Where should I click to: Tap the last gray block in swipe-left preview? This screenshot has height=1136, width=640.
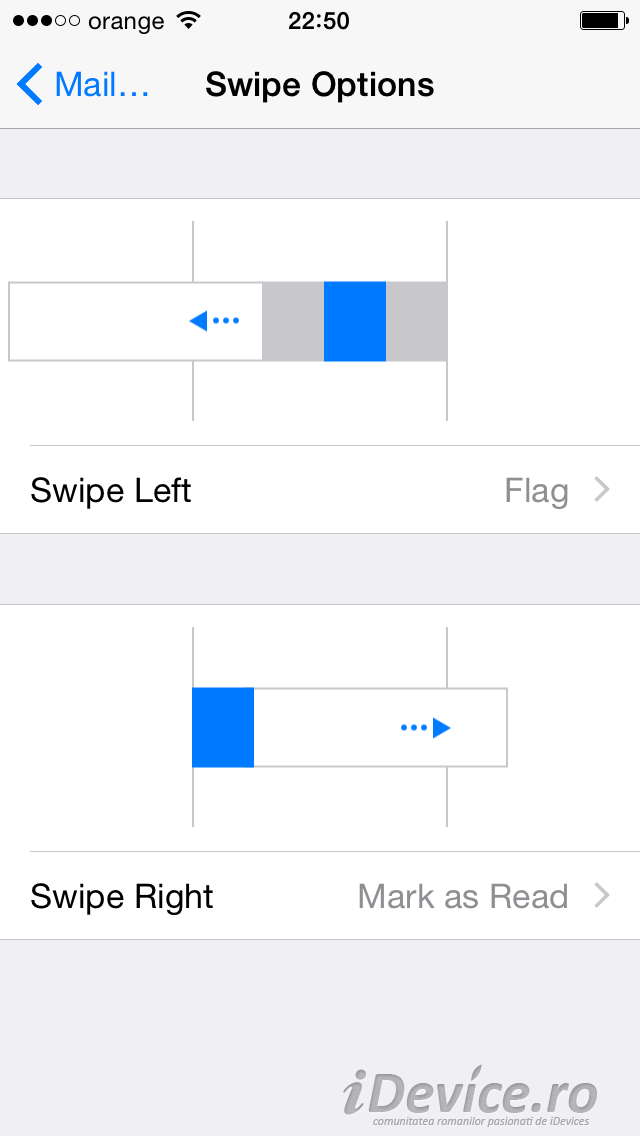pos(416,321)
